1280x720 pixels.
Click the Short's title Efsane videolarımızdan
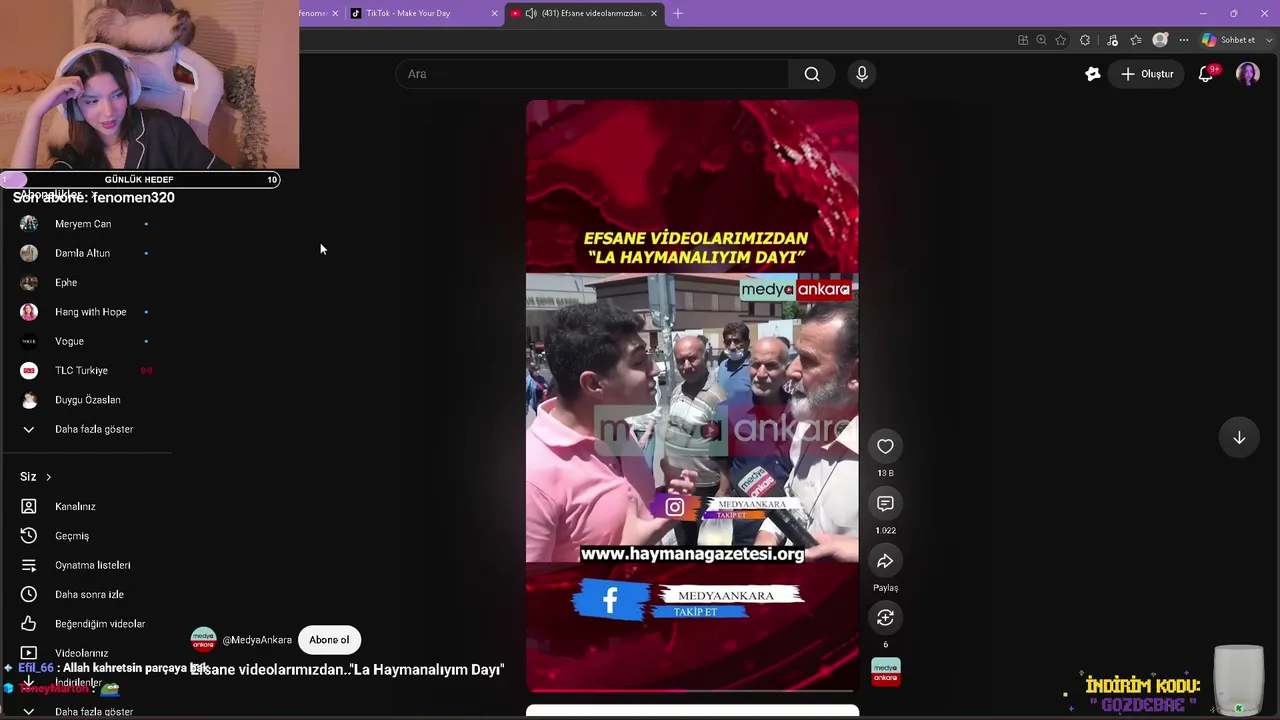tap(347, 670)
